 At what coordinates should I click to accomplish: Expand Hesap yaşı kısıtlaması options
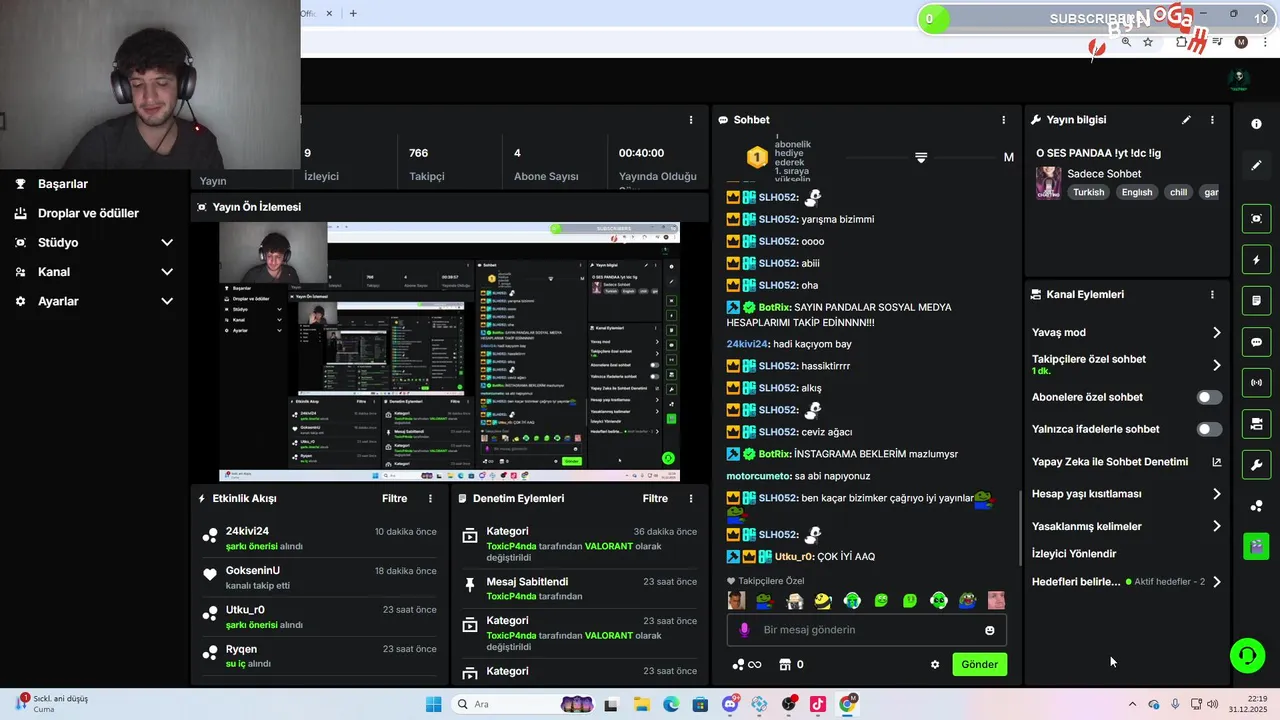click(x=1217, y=494)
